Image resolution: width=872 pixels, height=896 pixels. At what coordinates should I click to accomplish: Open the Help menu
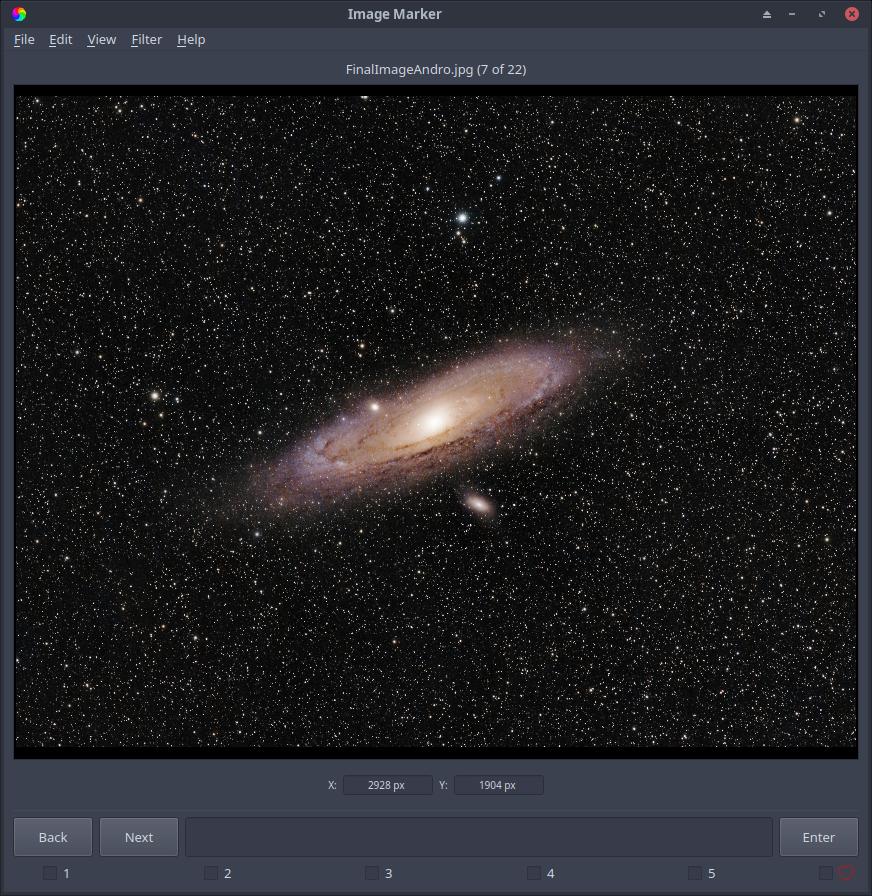tap(191, 39)
